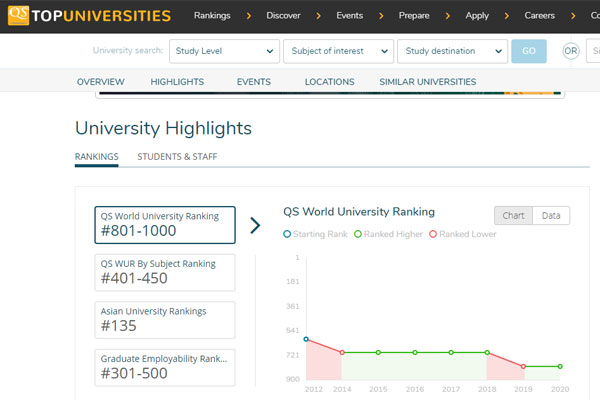600x400 pixels.
Task: Select the STUDENTS & STAFF tab
Action: (177, 157)
